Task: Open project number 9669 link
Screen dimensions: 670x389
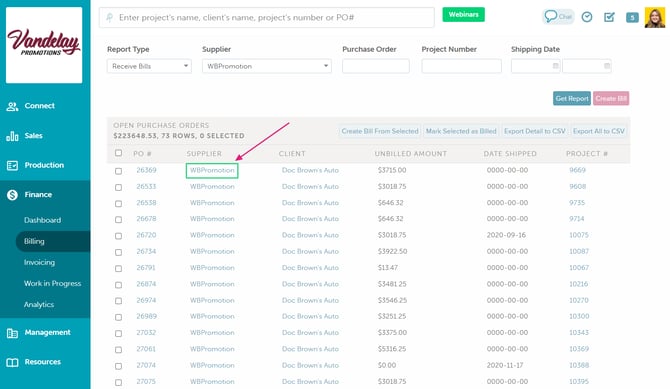Action: coord(577,170)
